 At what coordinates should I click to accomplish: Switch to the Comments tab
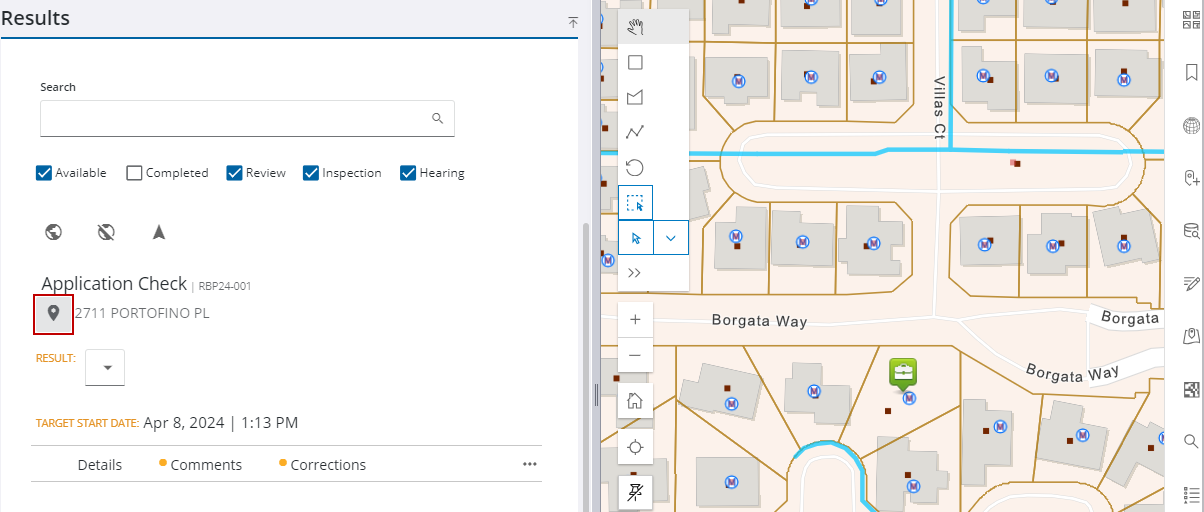[205, 465]
